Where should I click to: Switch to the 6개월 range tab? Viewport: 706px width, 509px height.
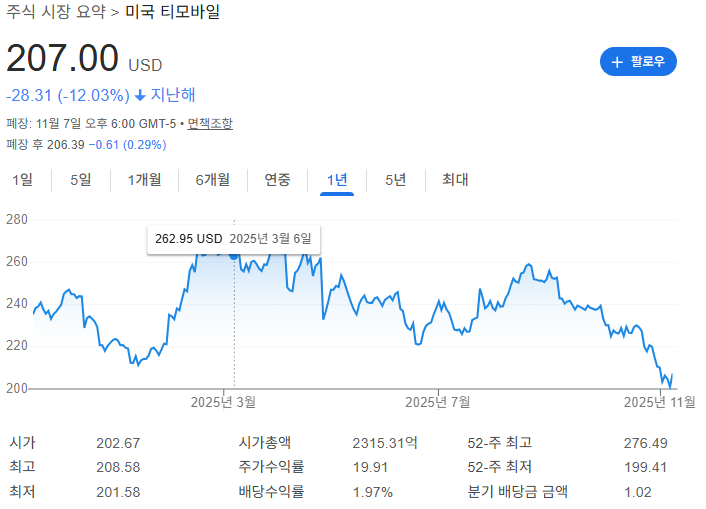click(x=213, y=180)
